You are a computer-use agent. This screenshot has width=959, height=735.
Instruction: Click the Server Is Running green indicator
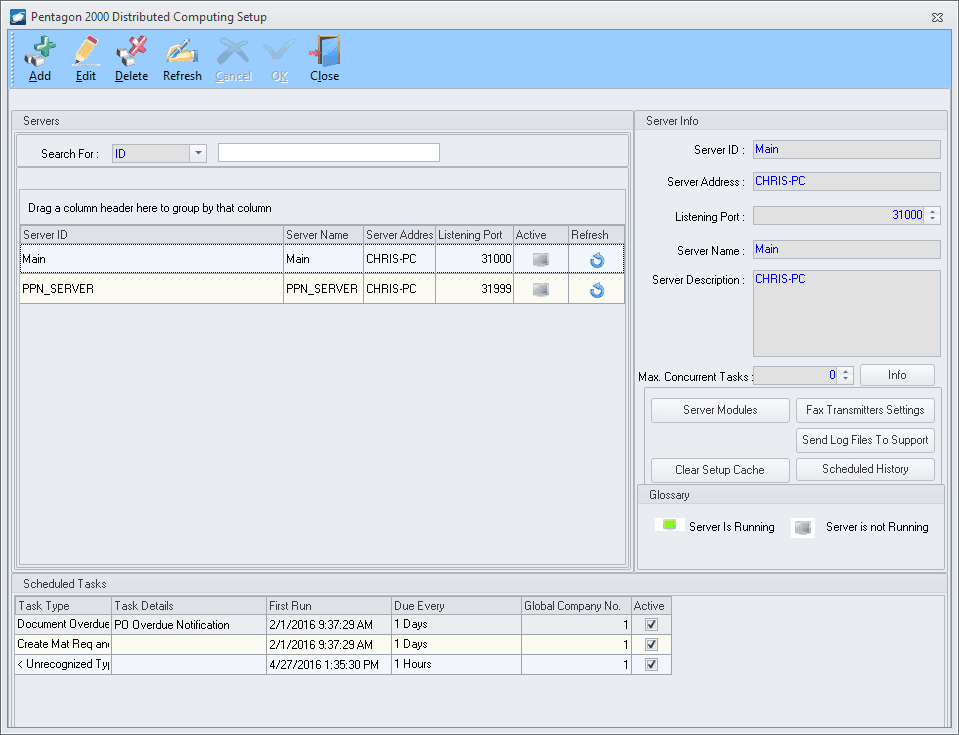coord(670,527)
